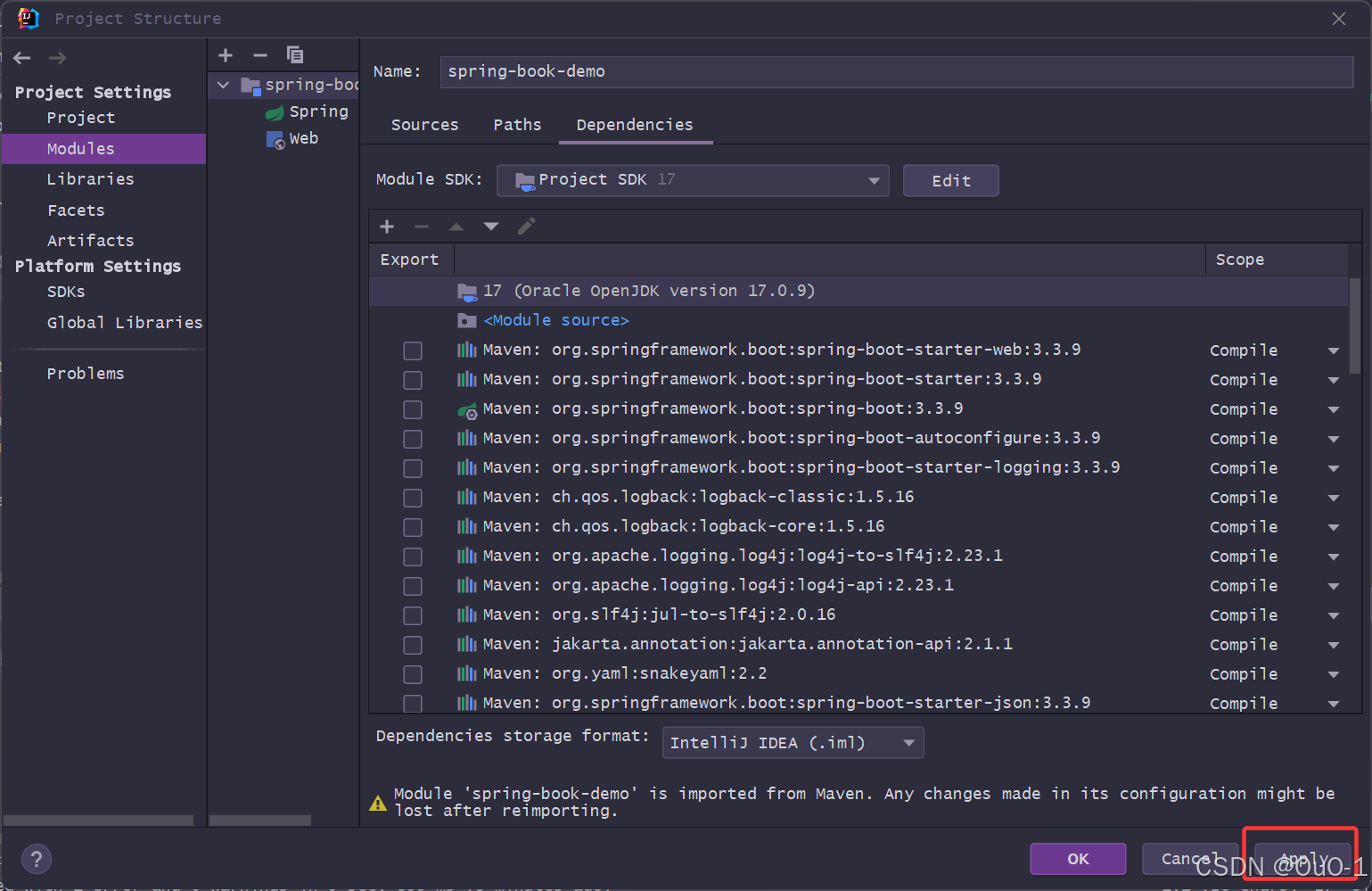Screen dimensions: 1372x891
Task: Open Libraries settings section
Action: point(90,179)
